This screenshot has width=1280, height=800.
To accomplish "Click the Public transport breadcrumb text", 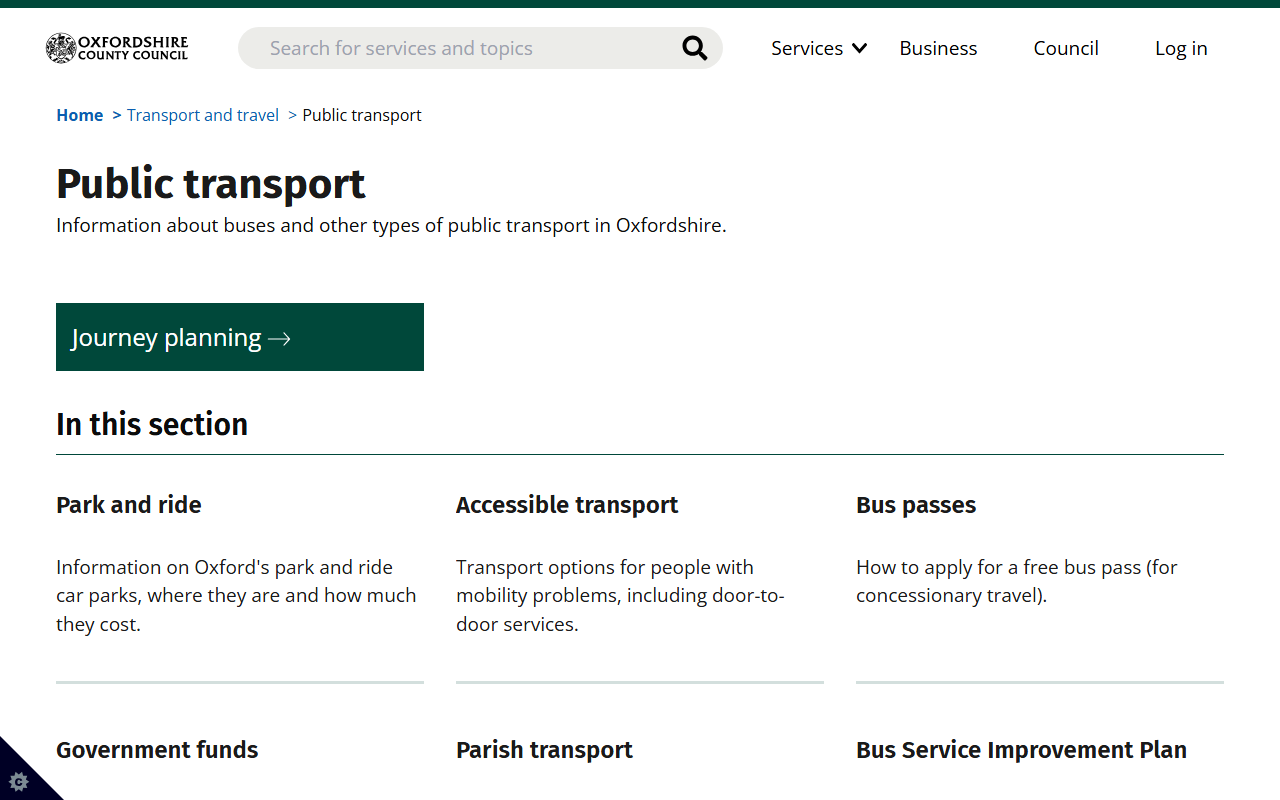I will (362, 115).
